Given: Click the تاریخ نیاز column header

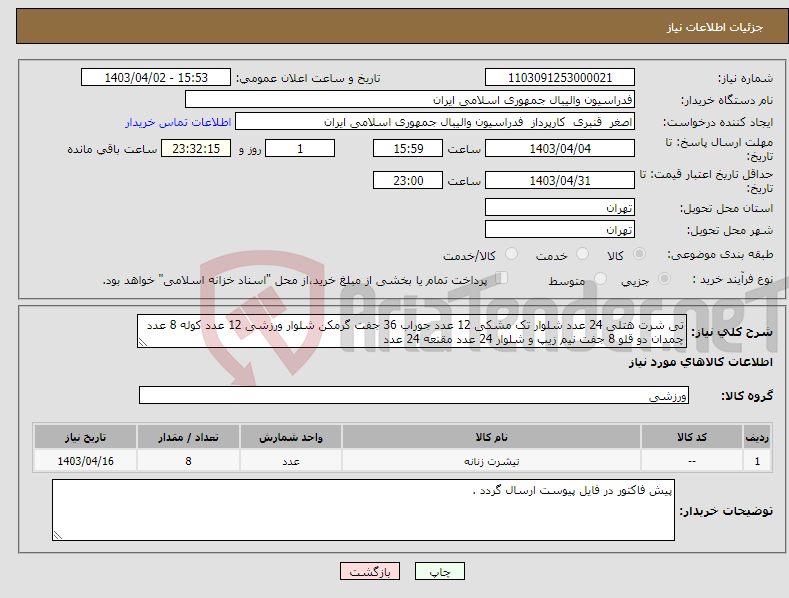Looking at the screenshot, I should pyautogui.click(x=85, y=437).
